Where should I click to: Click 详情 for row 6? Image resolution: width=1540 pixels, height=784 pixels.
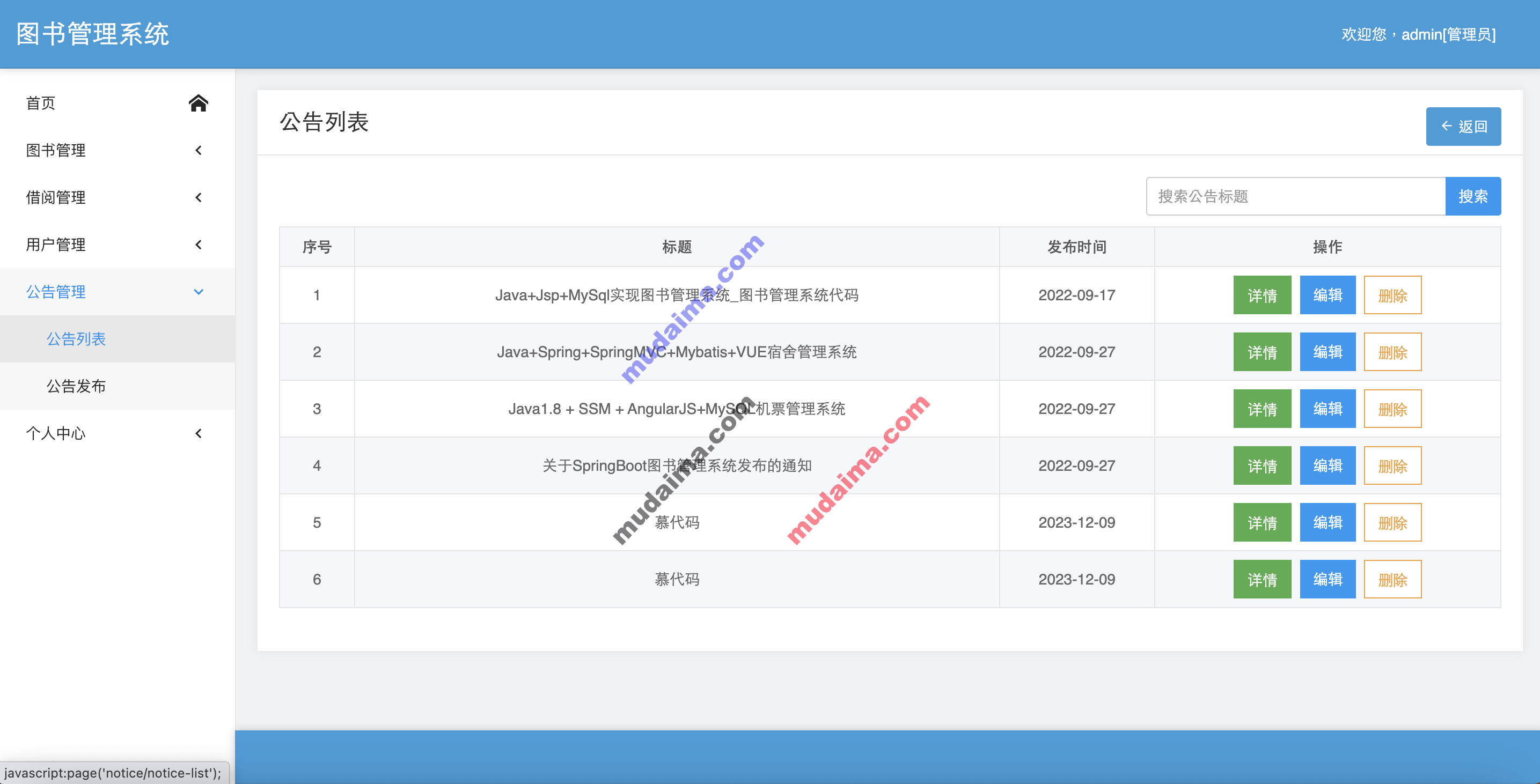(x=1262, y=579)
